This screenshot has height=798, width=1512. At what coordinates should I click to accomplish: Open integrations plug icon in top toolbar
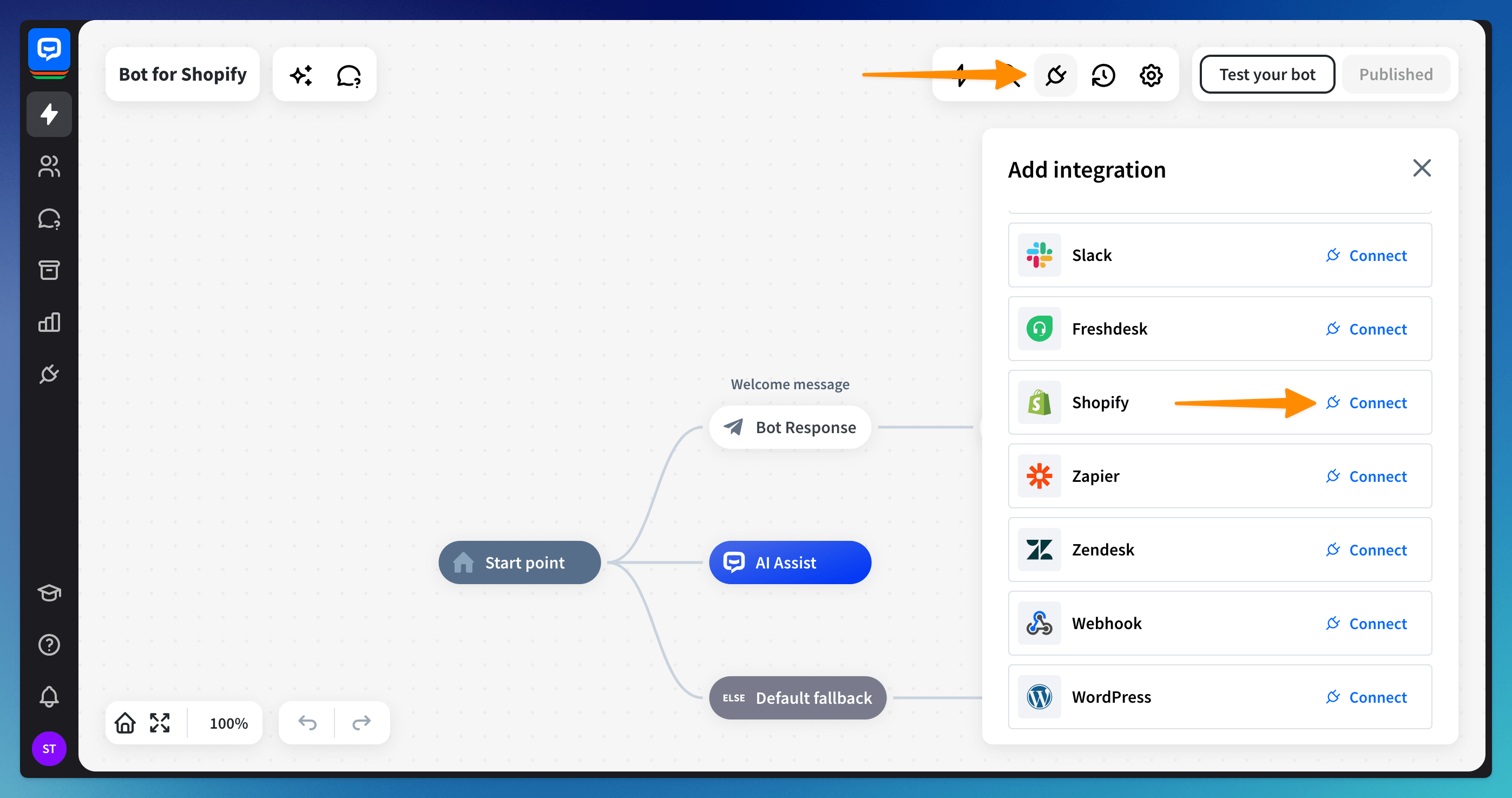click(x=1055, y=75)
